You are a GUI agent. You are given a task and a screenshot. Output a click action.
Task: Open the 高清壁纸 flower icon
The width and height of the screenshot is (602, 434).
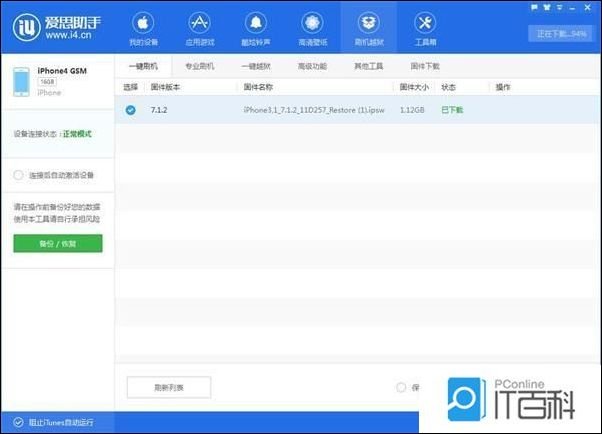point(312,23)
